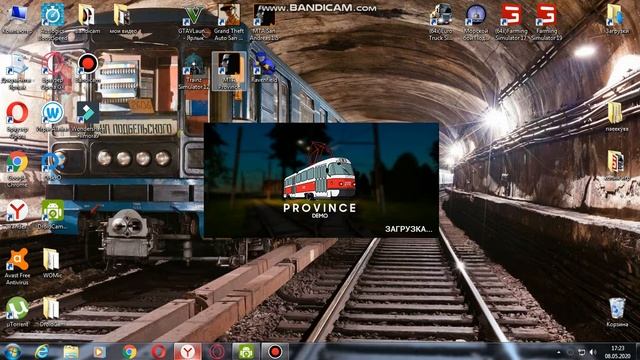Launch Морской бой submarine game shortcut
640x360 pixels.
click(476, 21)
